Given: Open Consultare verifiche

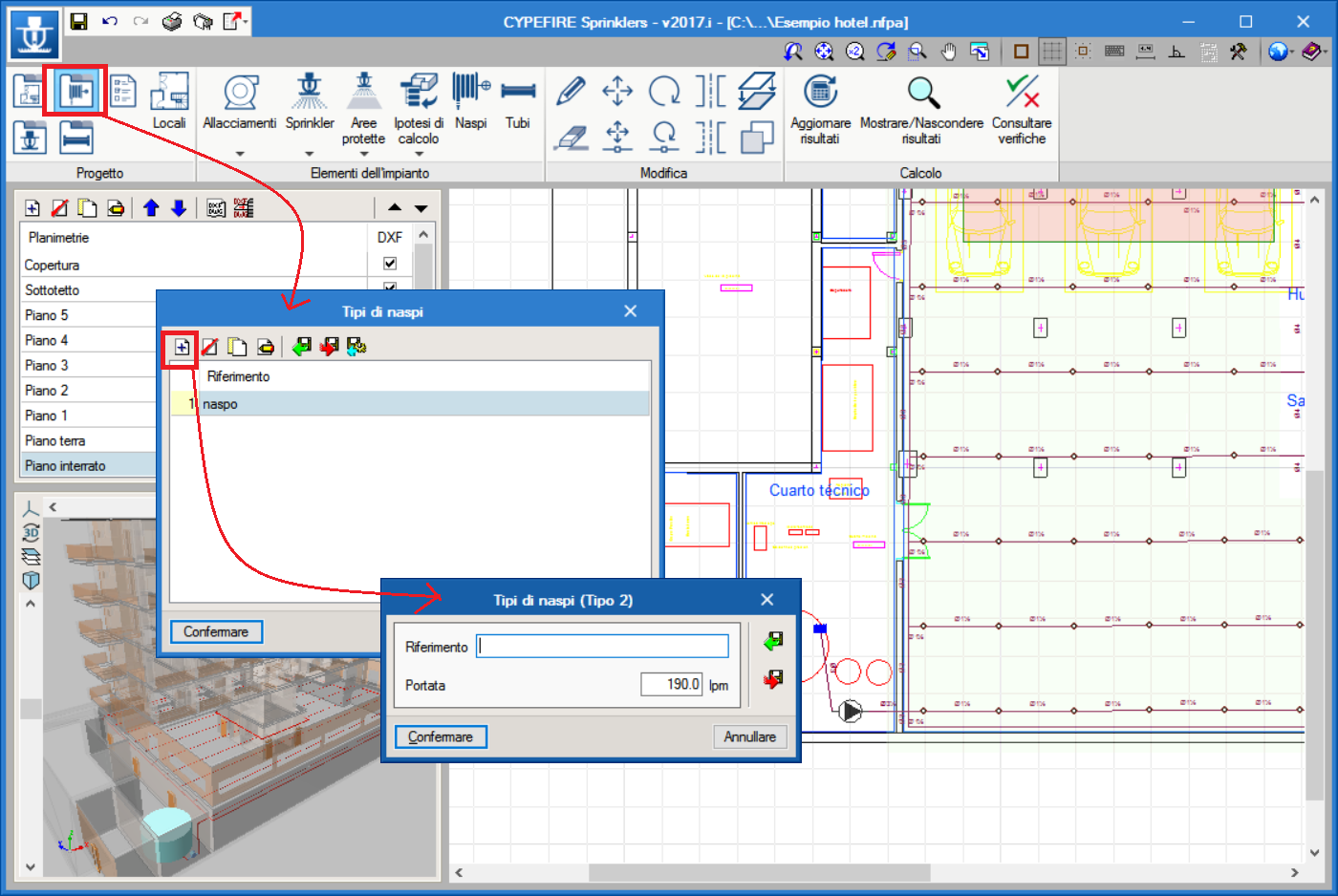Looking at the screenshot, I should point(1022,108).
